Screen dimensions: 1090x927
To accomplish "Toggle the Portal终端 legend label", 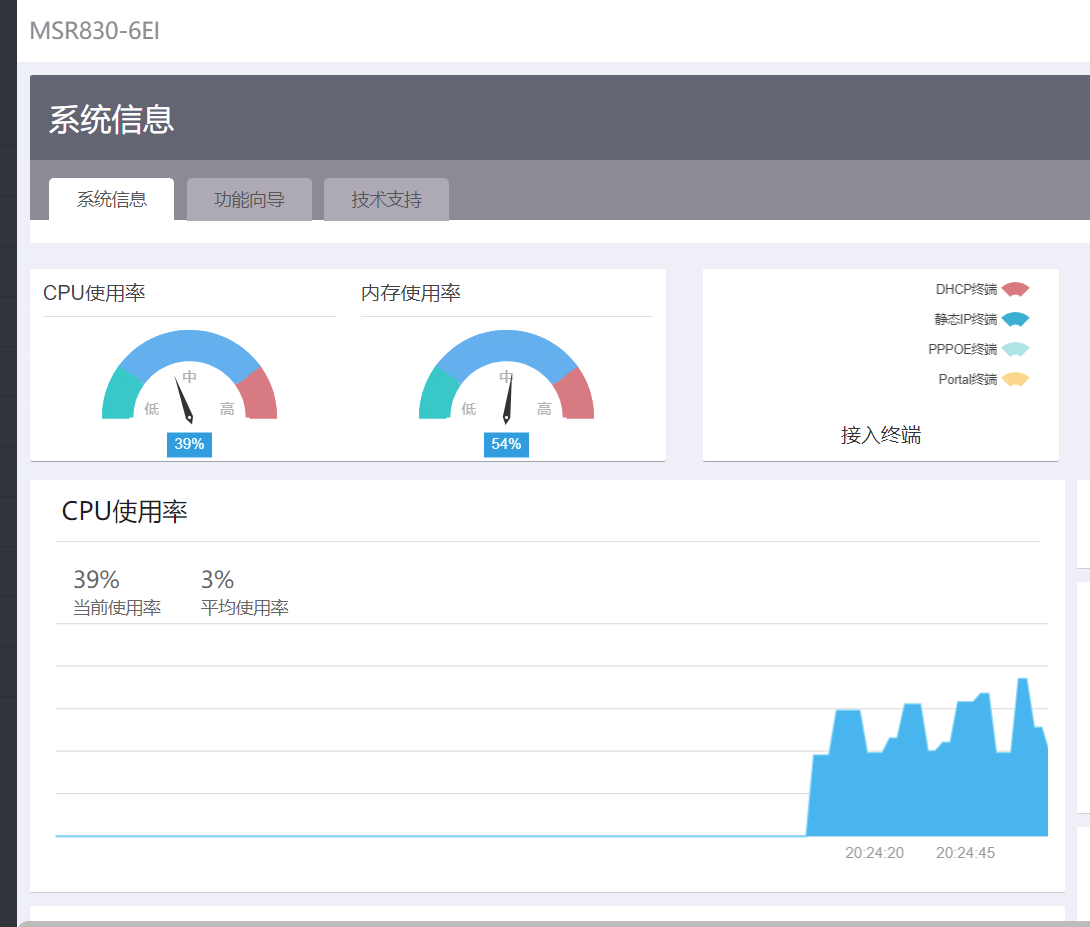I will tap(967, 380).
